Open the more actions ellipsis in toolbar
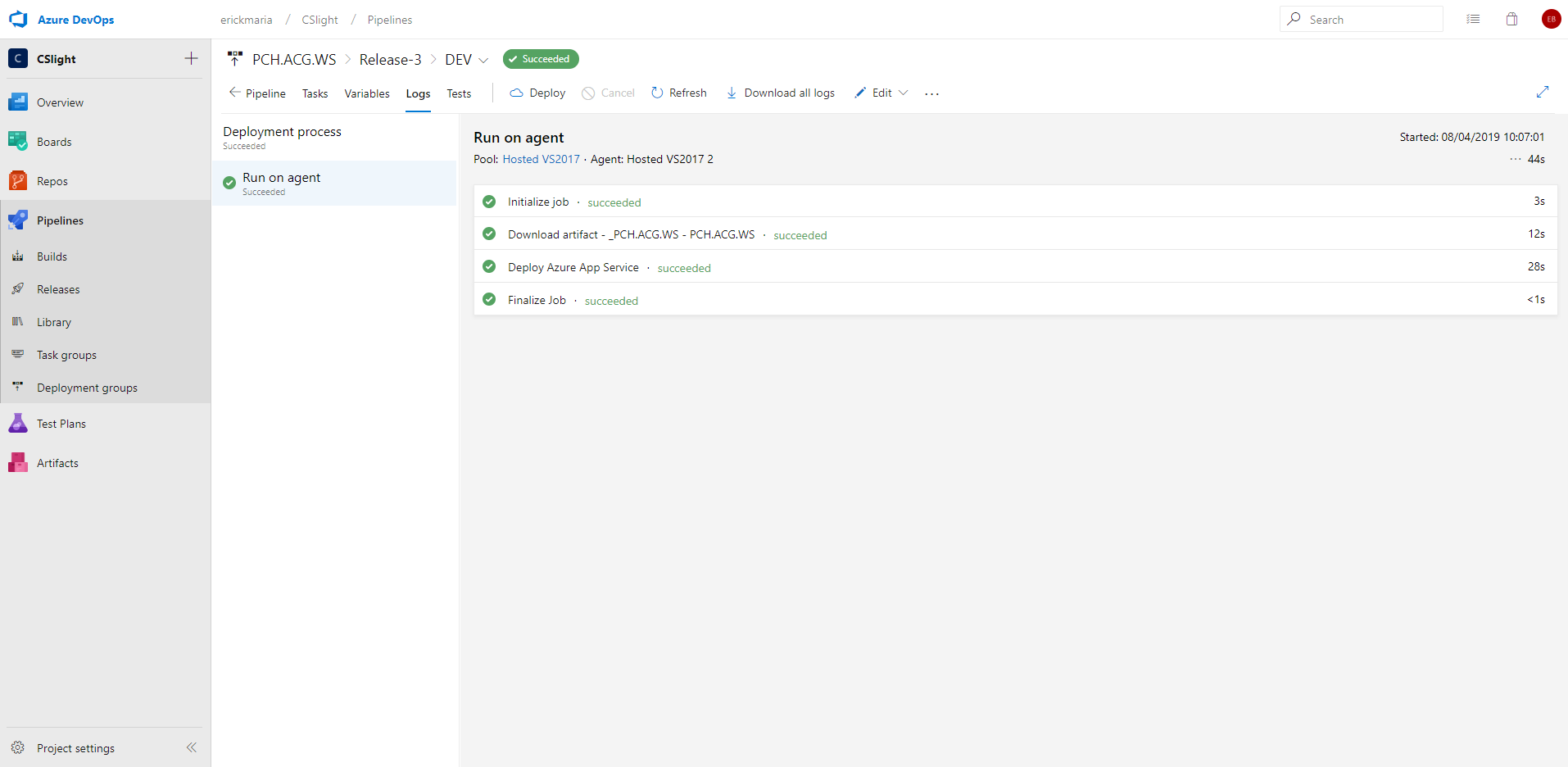 click(x=931, y=93)
